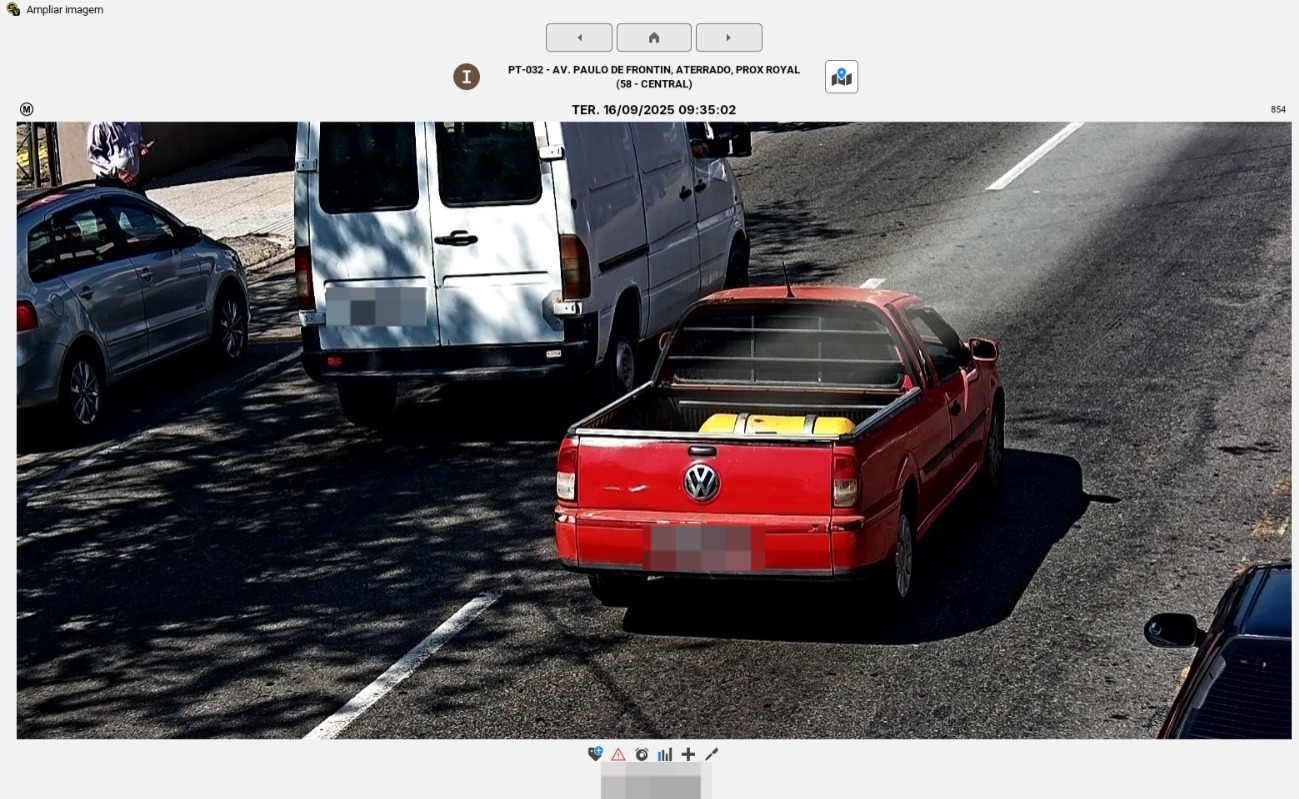1299x799 pixels.
Task: Select the pen edit icon
Action: tap(711, 754)
